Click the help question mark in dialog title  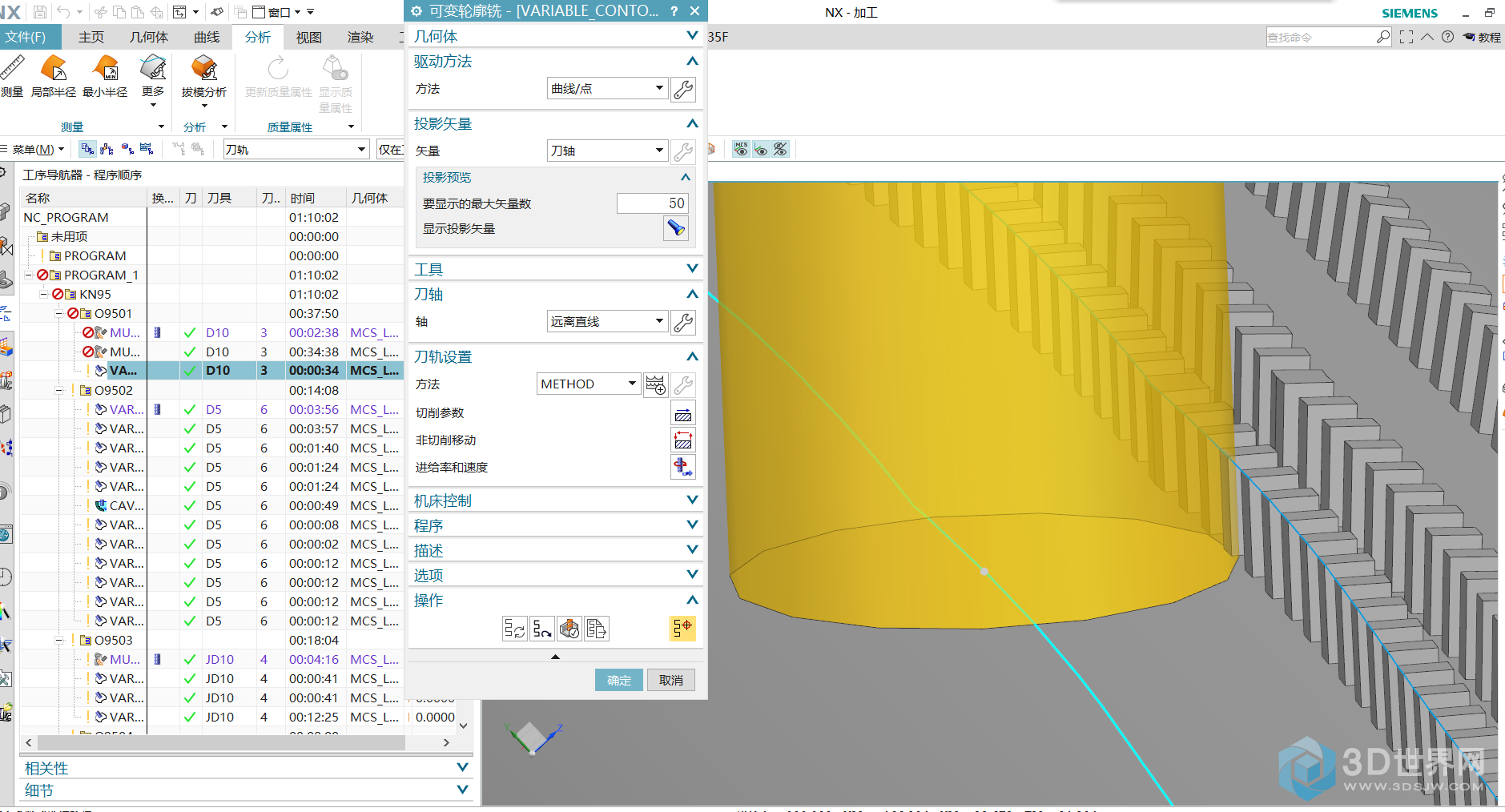(674, 11)
